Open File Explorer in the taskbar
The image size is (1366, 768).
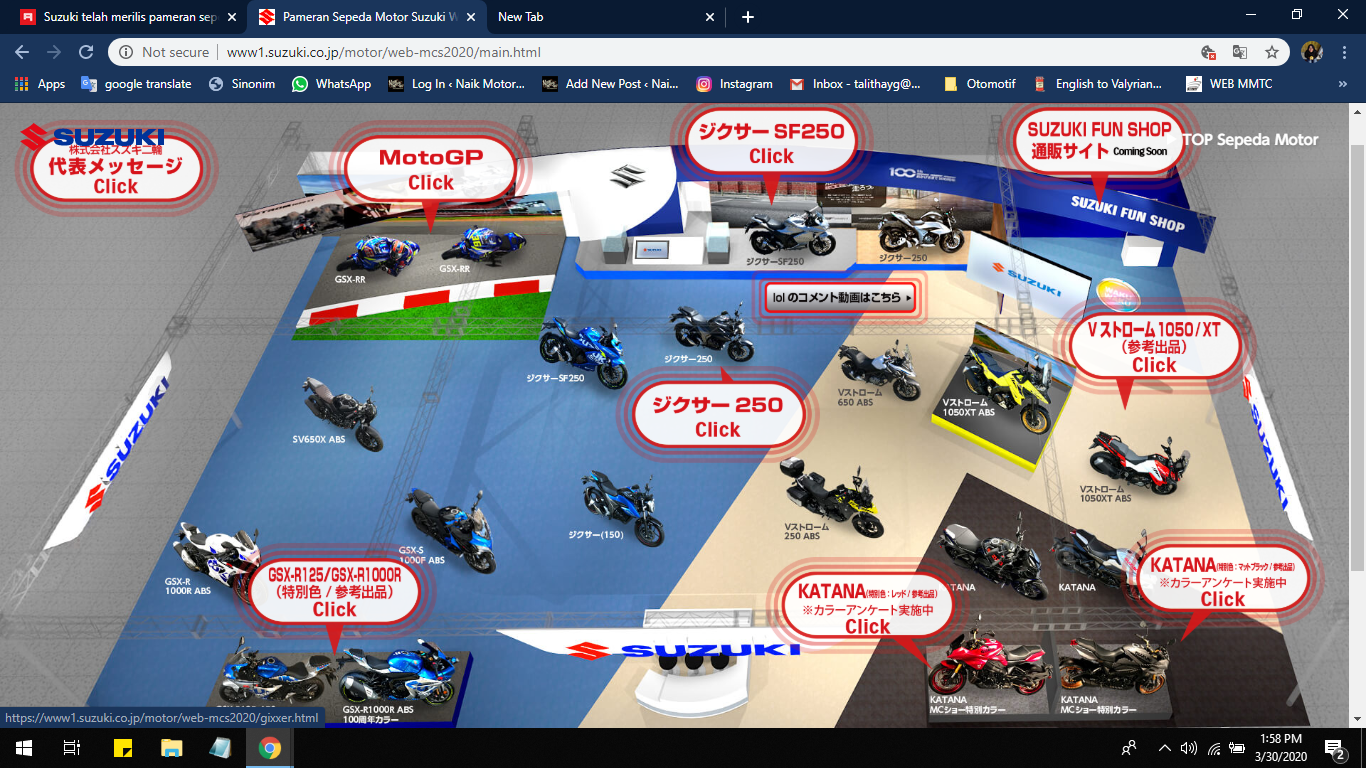click(x=172, y=747)
